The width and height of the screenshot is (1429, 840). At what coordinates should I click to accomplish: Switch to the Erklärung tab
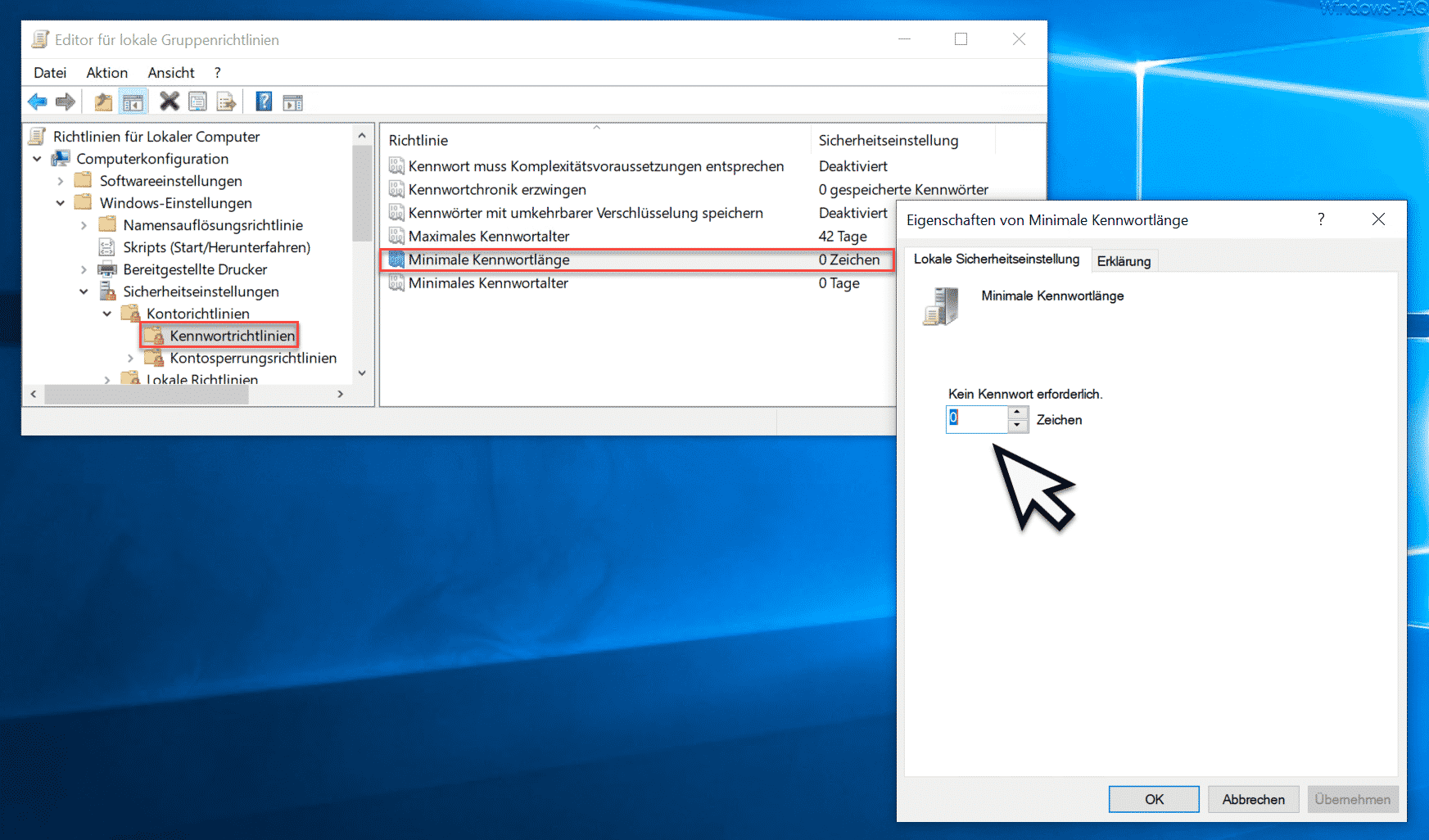click(x=1124, y=260)
